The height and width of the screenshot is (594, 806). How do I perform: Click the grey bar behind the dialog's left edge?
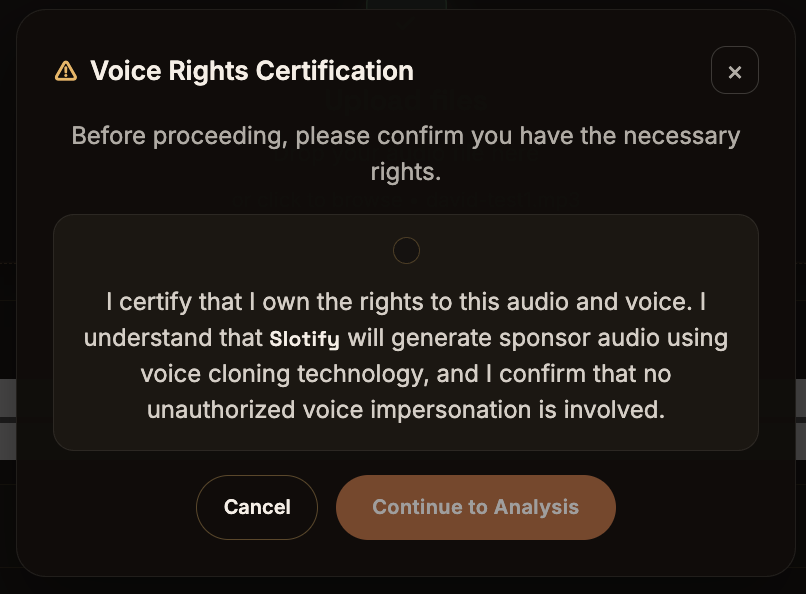tap(8, 398)
